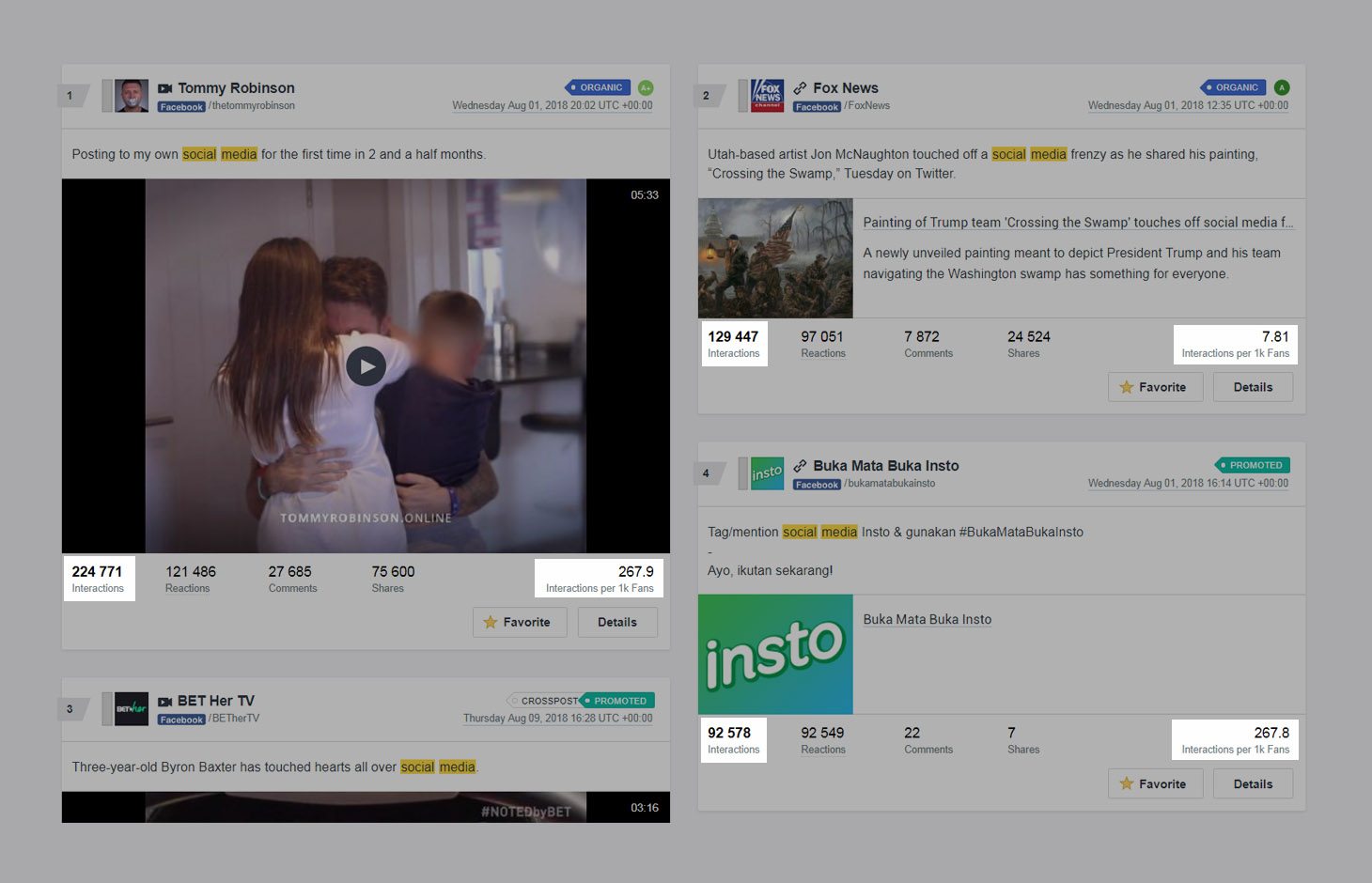Image resolution: width=1372 pixels, height=883 pixels.
Task: Open Details for the Fox News post
Action: [x=1253, y=387]
